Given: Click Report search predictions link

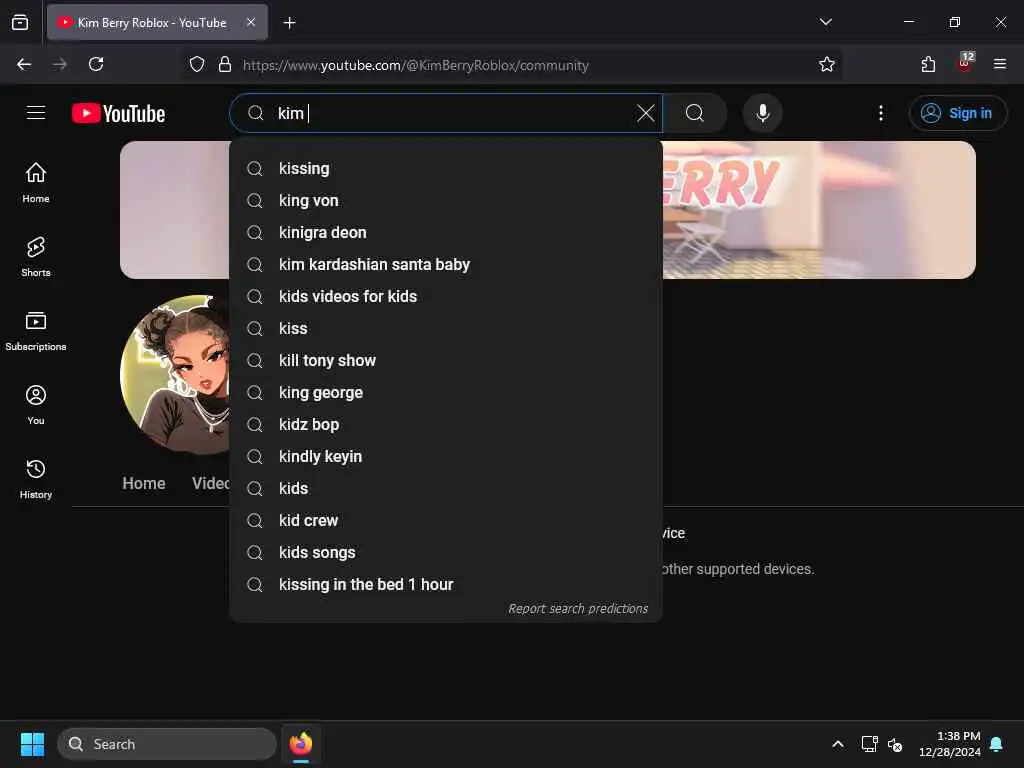Looking at the screenshot, I should (578, 609).
